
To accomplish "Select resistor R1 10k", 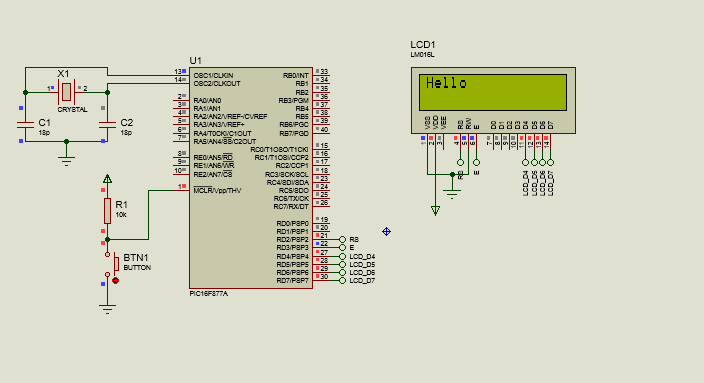I will 107,211.
